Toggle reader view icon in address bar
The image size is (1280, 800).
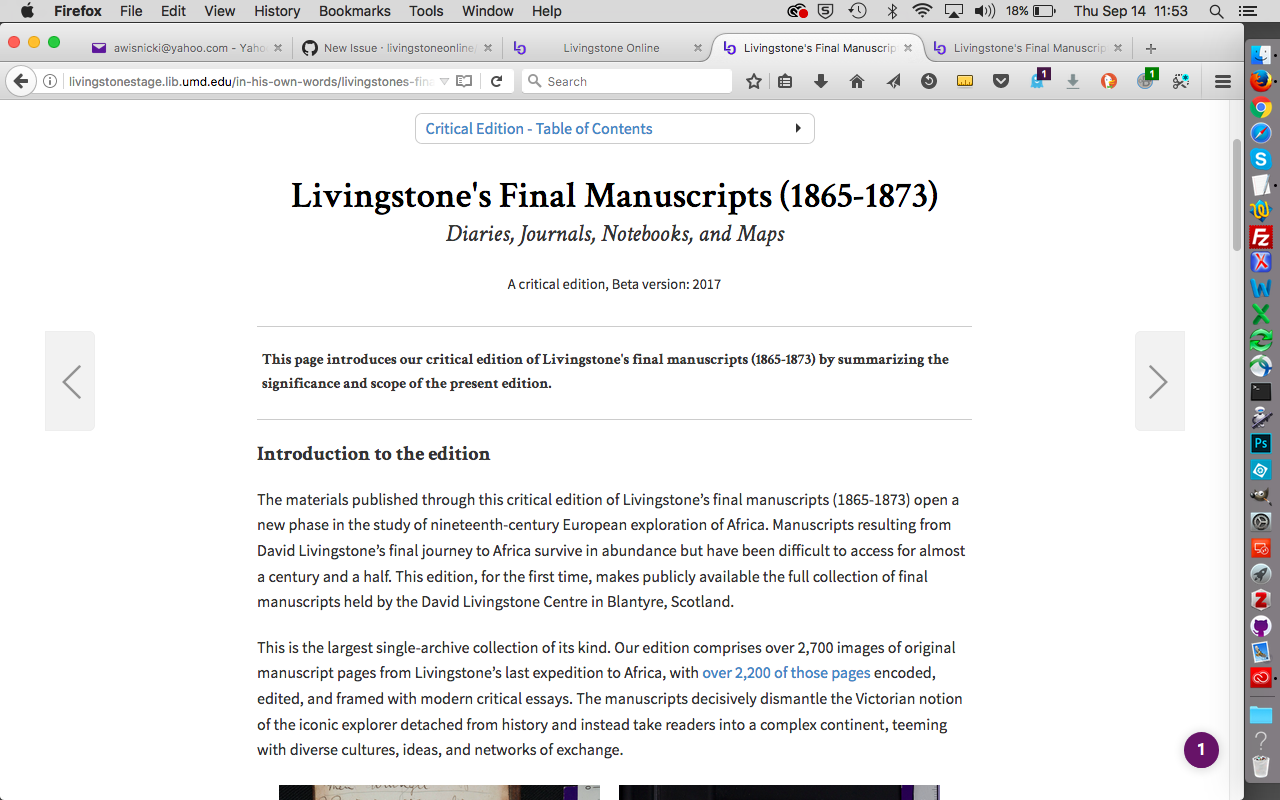pyautogui.click(x=464, y=82)
